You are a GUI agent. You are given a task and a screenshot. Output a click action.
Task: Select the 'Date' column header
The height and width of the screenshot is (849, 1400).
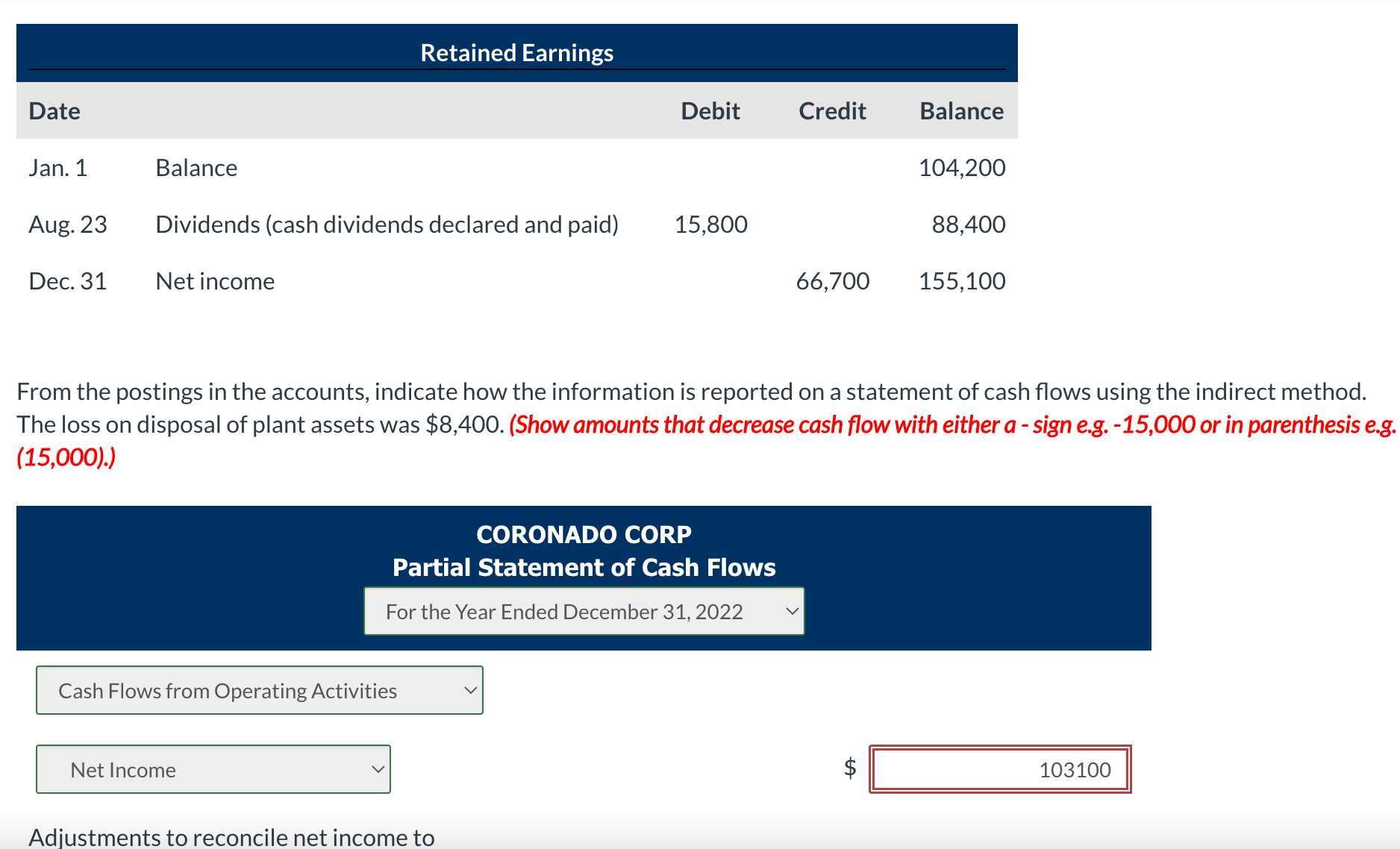(54, 111)
